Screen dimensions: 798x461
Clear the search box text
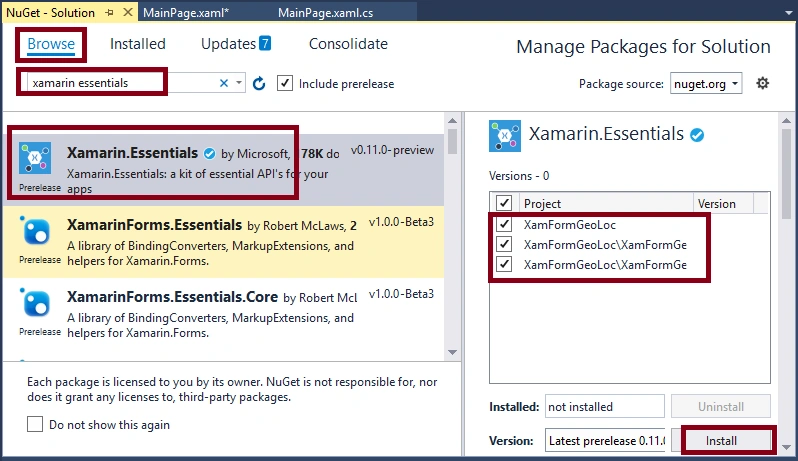pos(224,83)
